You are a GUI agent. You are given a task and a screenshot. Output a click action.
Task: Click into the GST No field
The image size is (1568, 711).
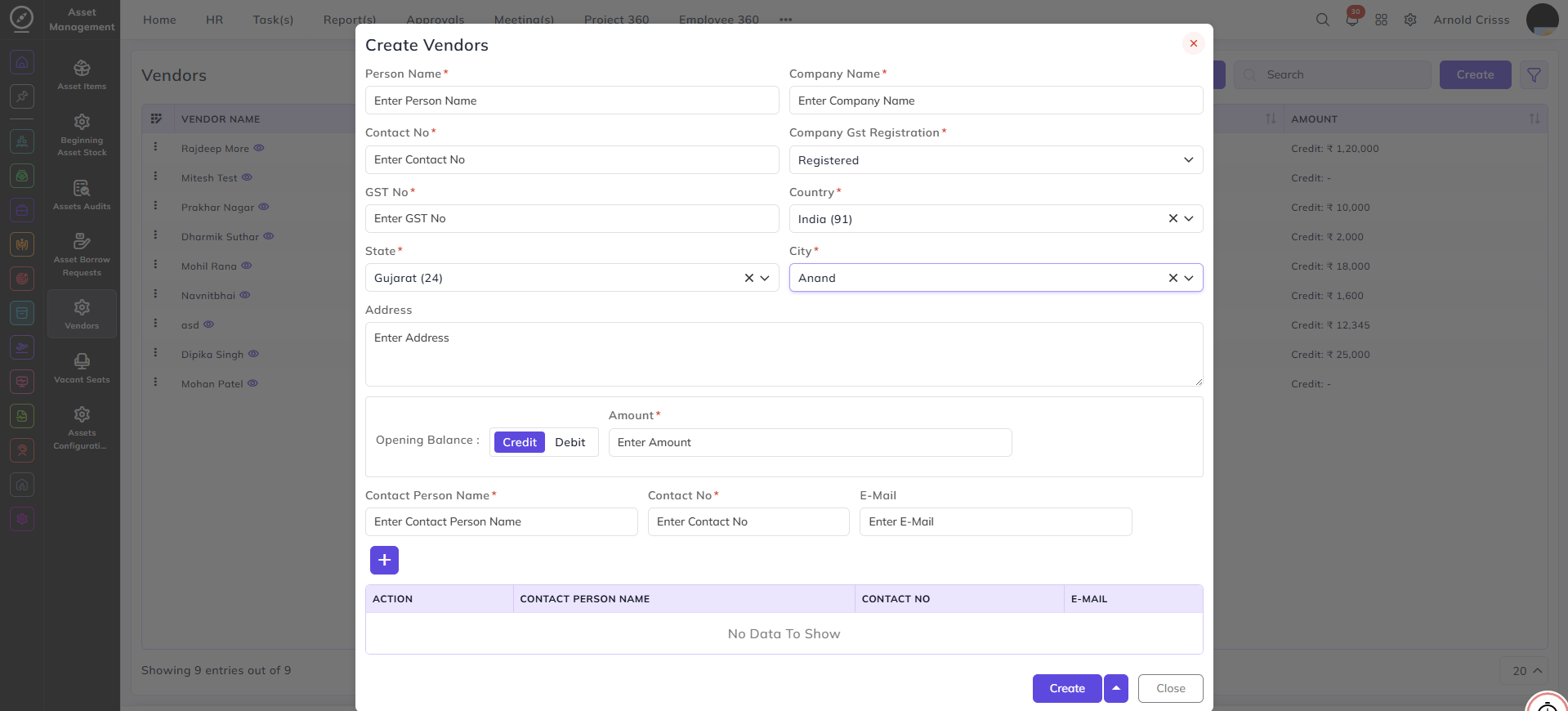[572, 218]
